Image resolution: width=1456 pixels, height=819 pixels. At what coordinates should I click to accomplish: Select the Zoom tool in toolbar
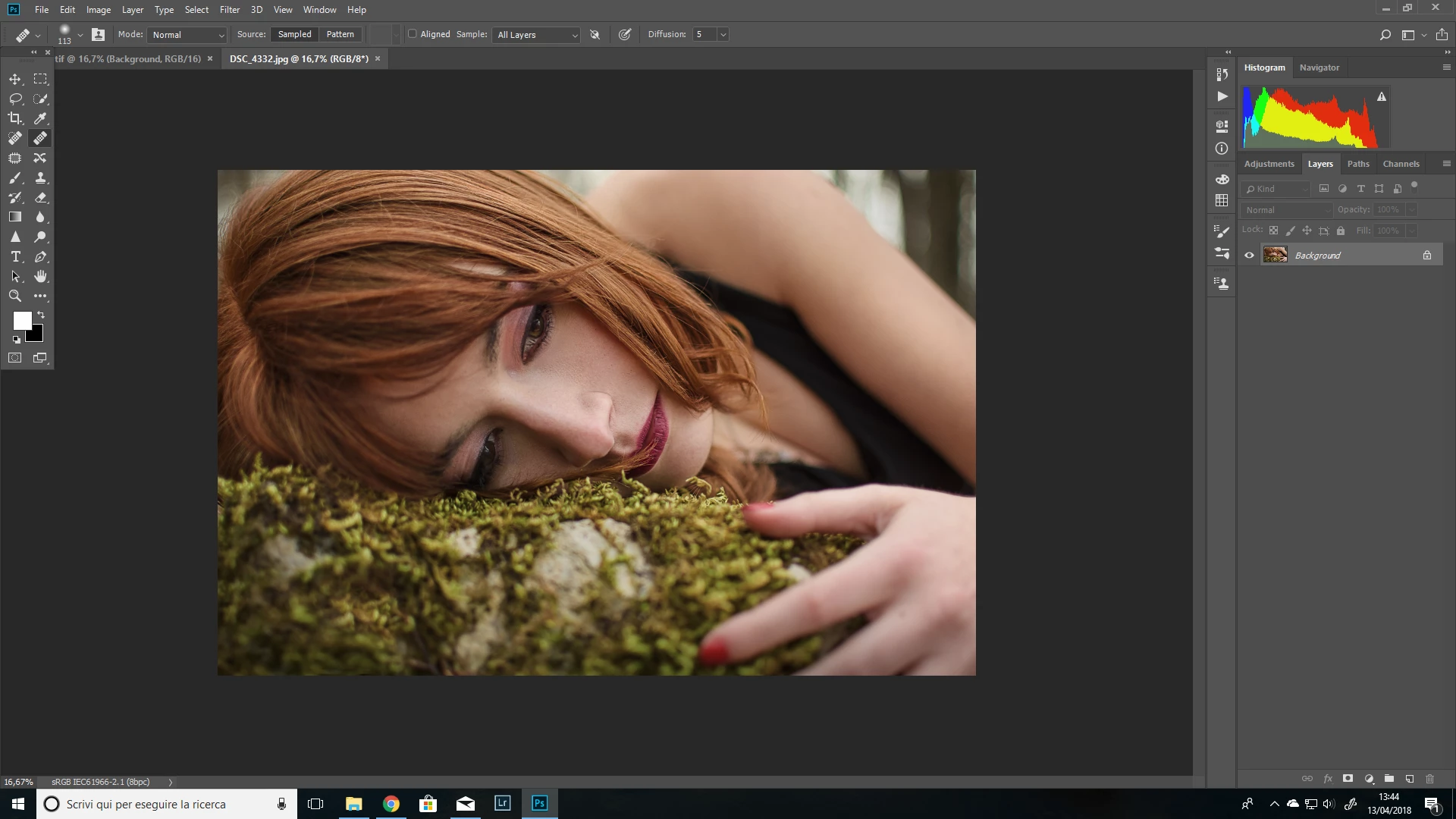pyautogui.click(x=15, y=297)
